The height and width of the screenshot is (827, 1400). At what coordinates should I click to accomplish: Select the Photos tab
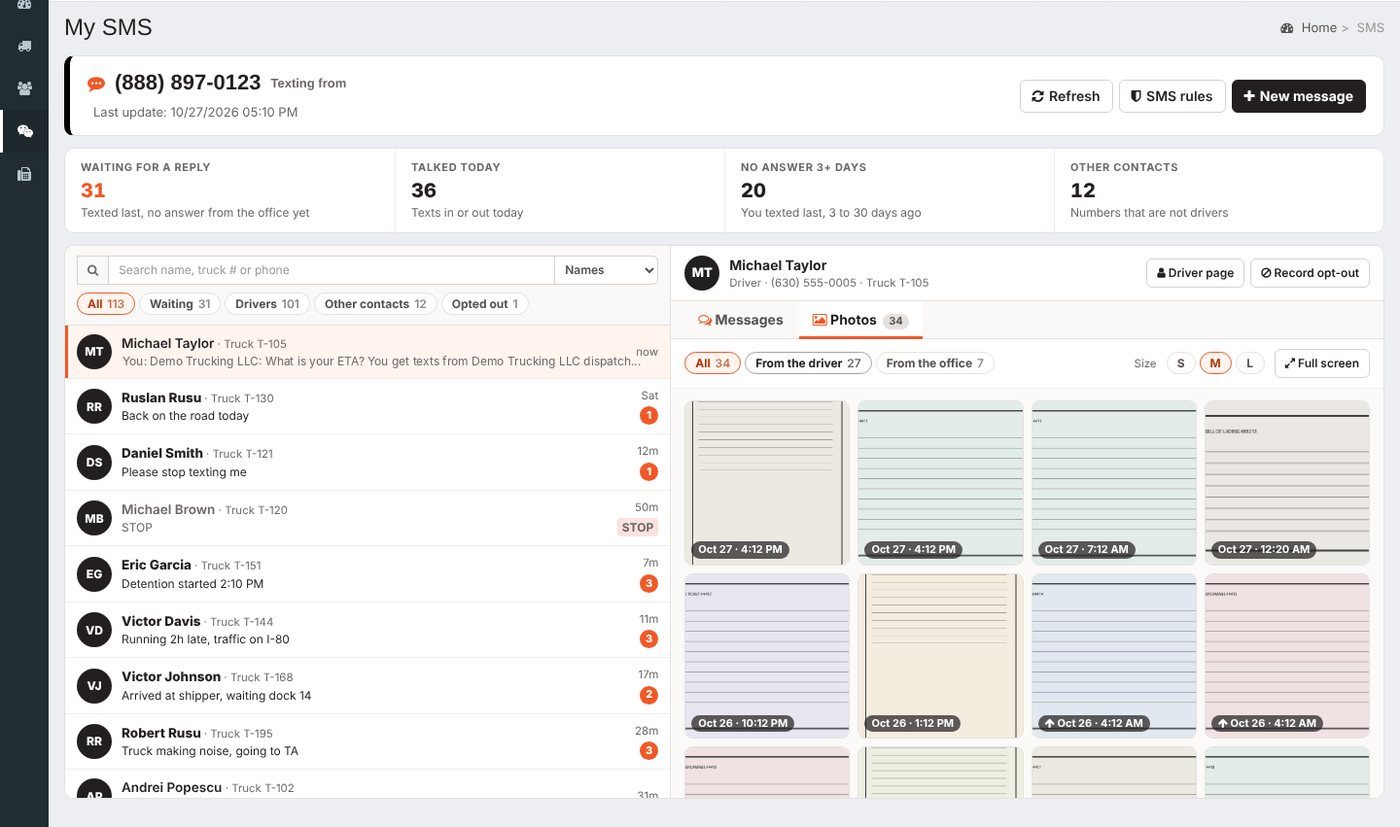coord(859,320)
